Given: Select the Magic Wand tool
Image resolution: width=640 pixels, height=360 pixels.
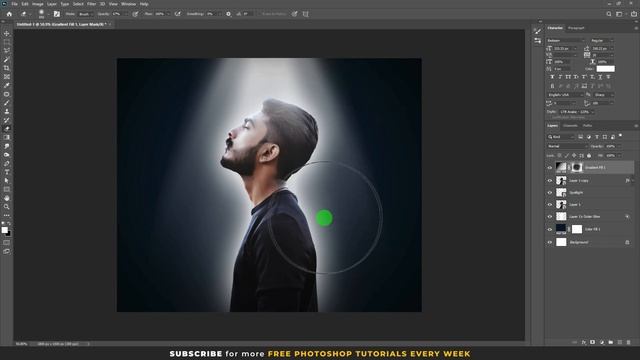Looking at the screenshot, I should (x=7, y=60).
